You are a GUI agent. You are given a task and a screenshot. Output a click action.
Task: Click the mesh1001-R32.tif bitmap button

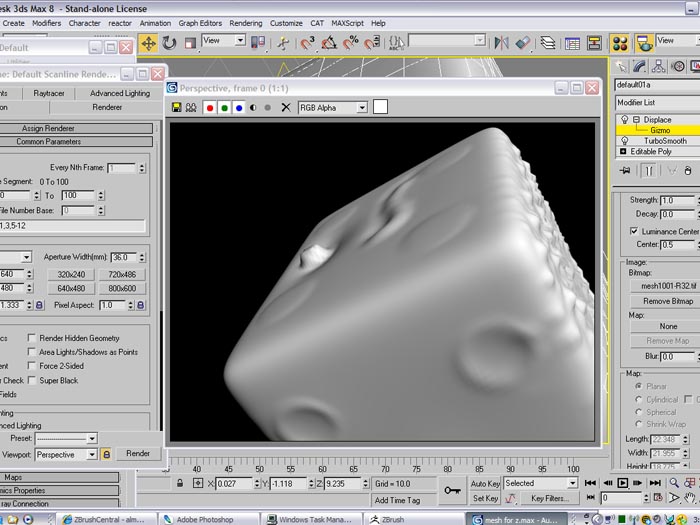[667, 286]
